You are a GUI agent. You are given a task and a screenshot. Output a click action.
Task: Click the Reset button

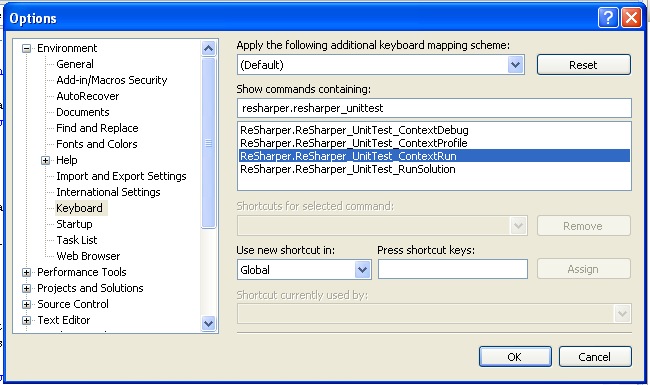point(584,65)
